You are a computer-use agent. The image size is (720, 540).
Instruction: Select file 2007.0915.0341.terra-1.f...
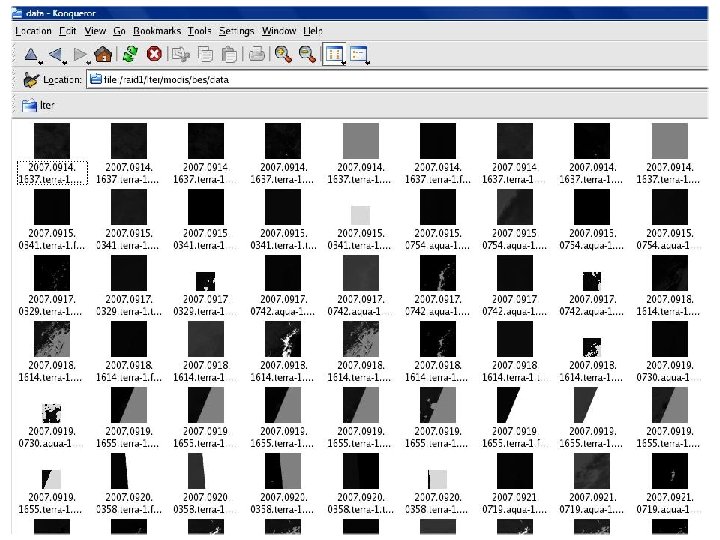click(52, 220)
